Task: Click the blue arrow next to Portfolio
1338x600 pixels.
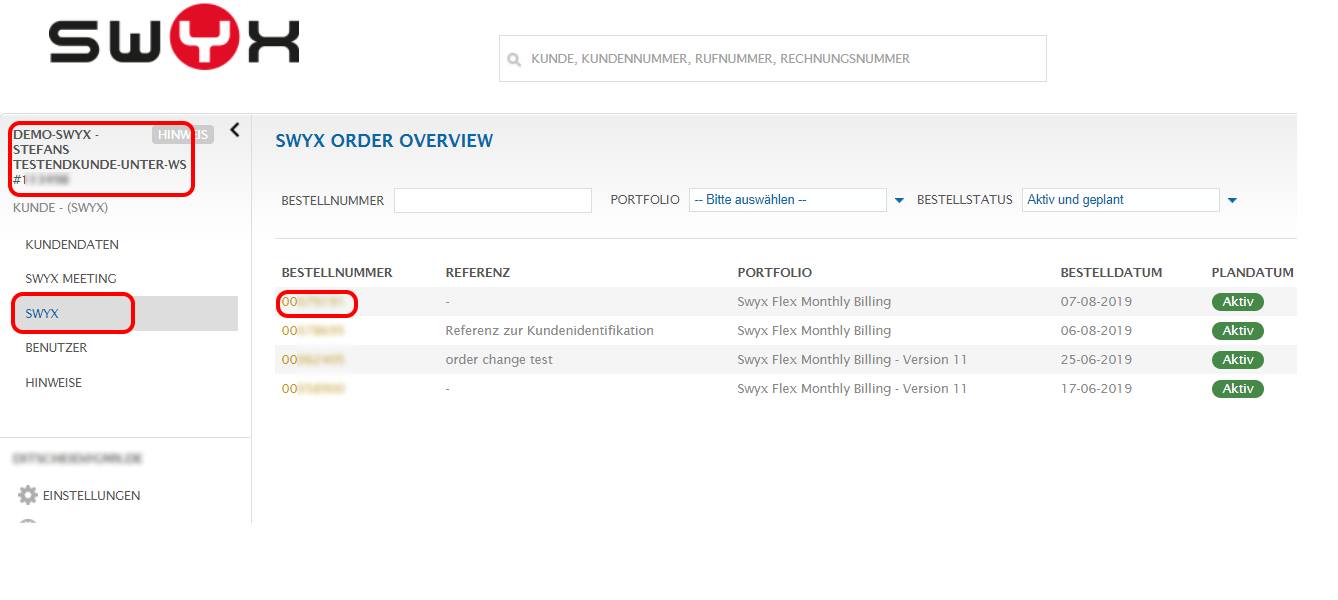Action: (899, 201)
